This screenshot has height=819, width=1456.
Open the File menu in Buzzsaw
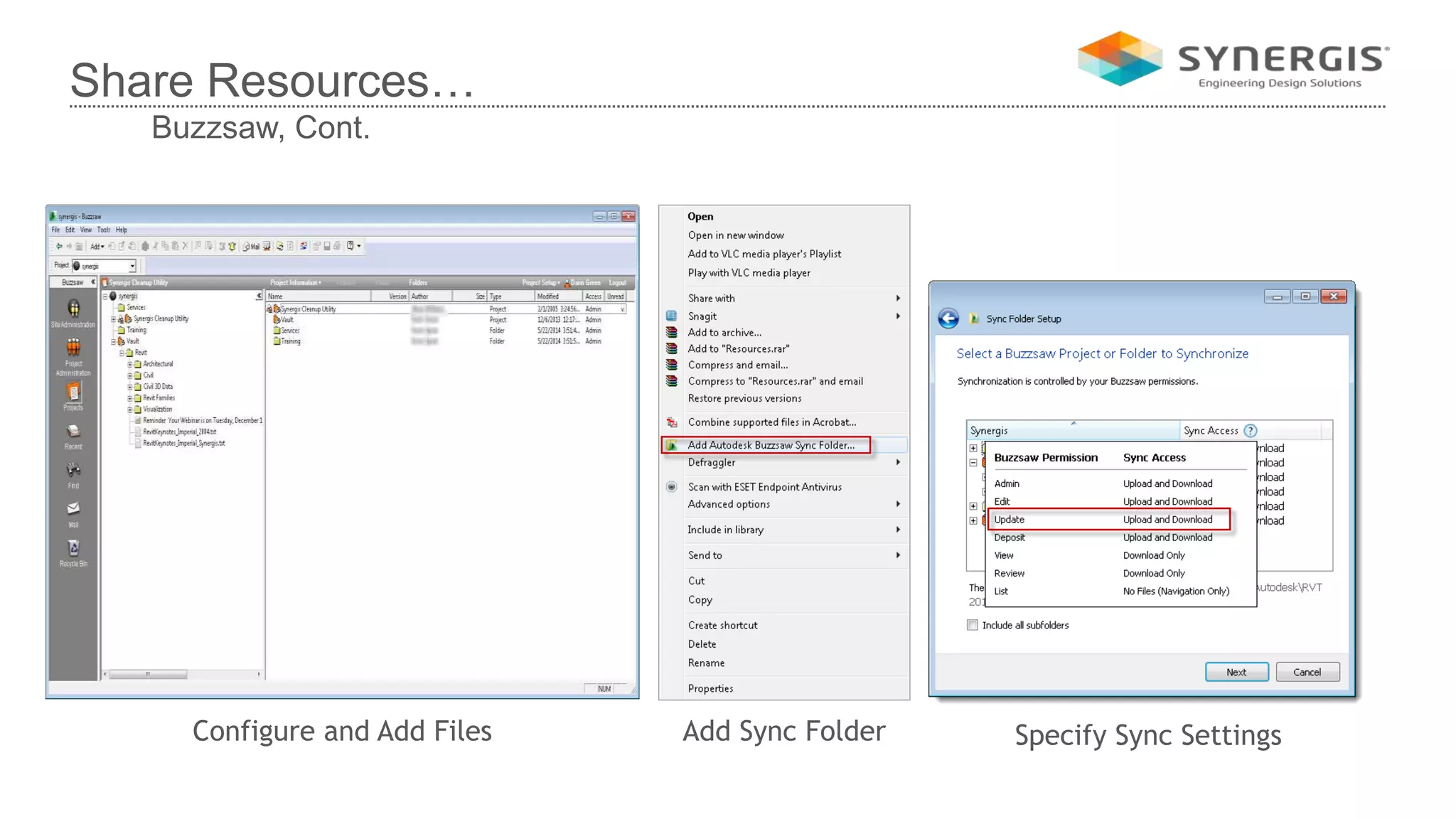tap(55, 230)
